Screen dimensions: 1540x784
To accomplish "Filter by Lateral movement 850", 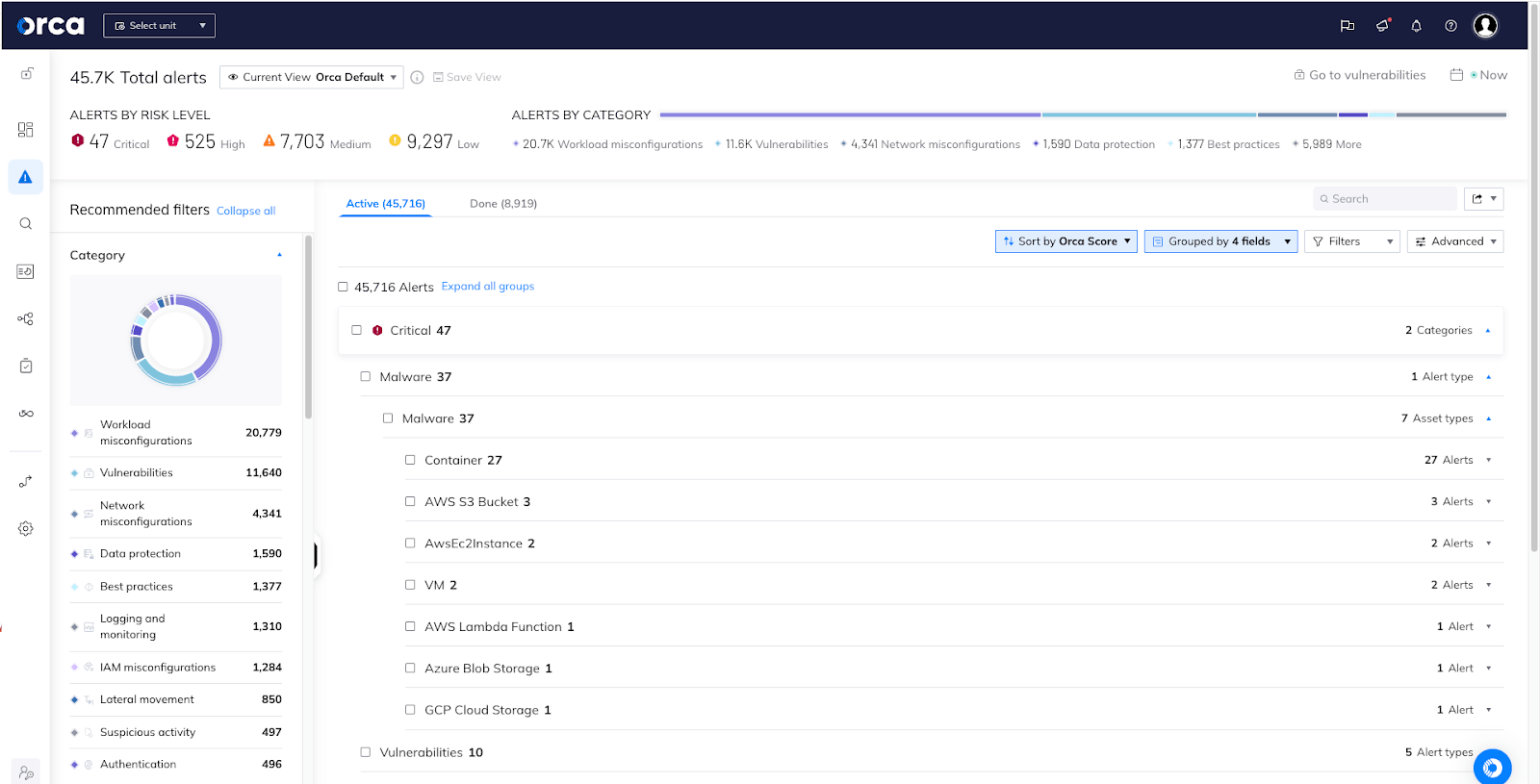I will click(176, 700).
